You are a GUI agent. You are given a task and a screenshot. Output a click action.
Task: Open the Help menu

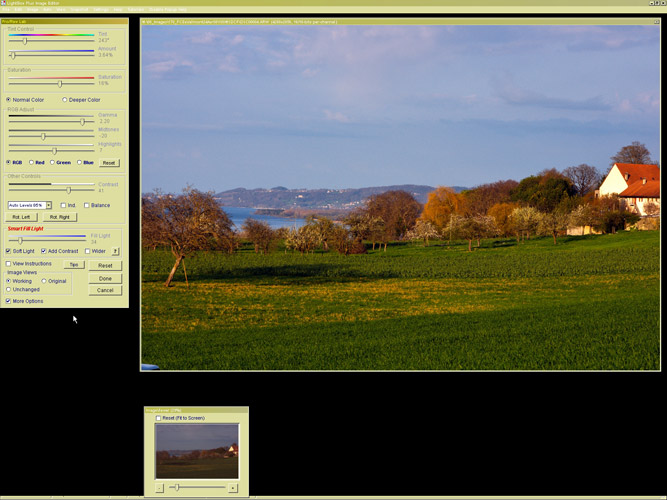(x=117, y=9)
